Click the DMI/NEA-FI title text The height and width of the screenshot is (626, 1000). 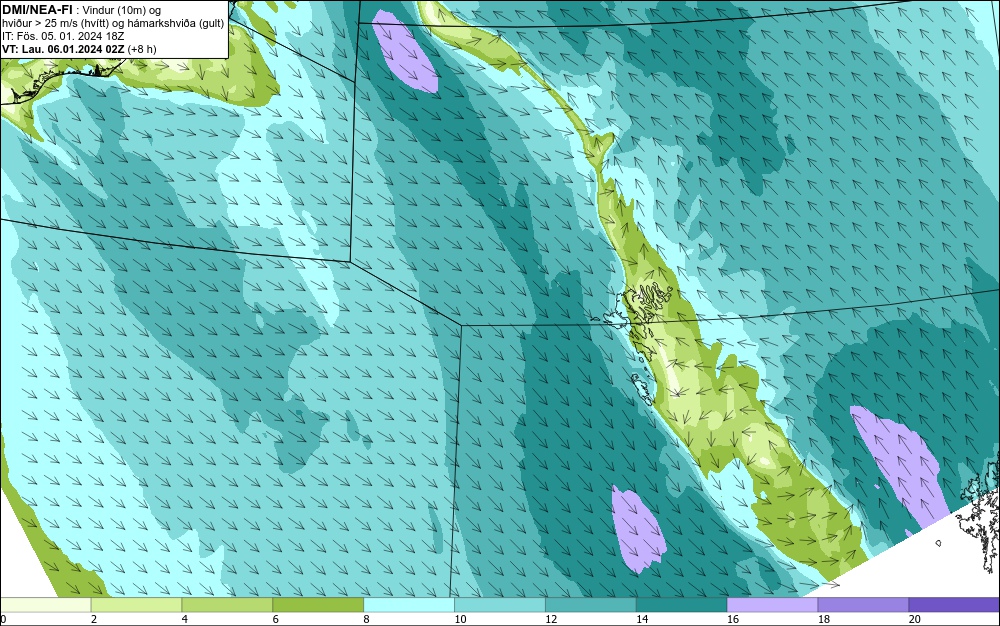click(37, 10)
